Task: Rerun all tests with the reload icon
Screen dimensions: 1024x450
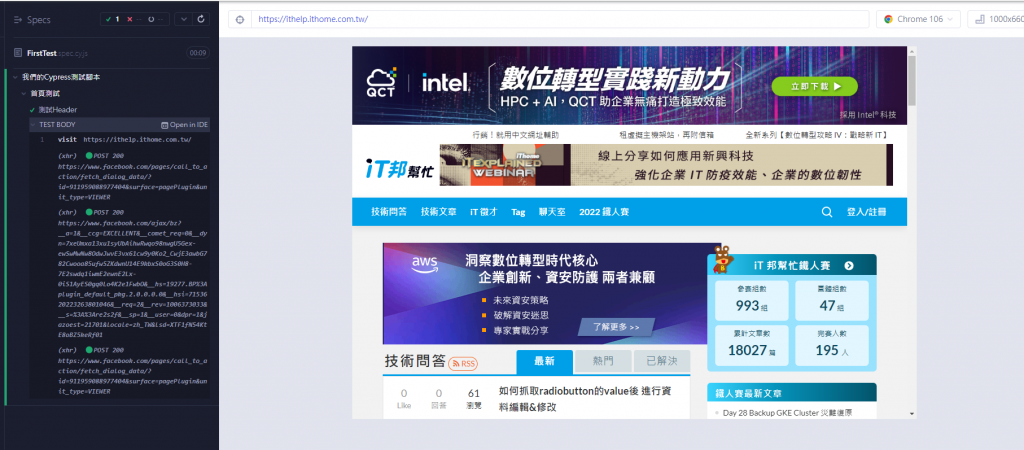Action: click(x=201, y=20)
